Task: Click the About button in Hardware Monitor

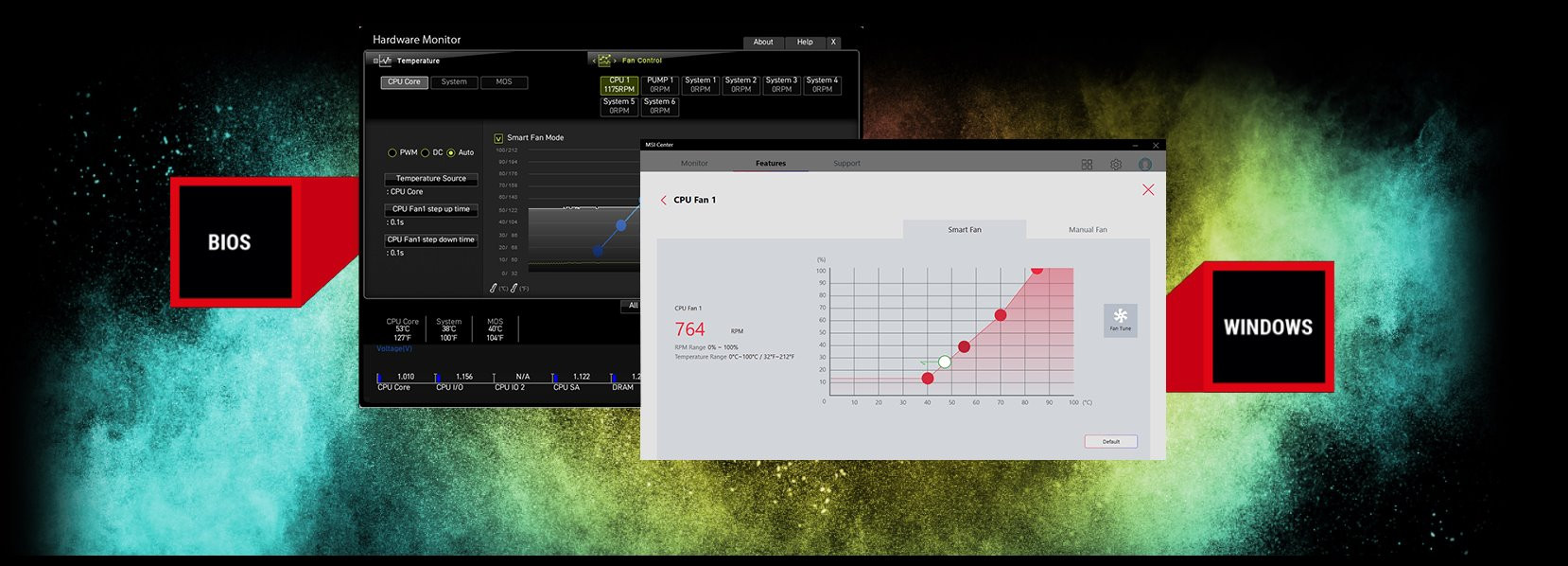Action: 763,43
